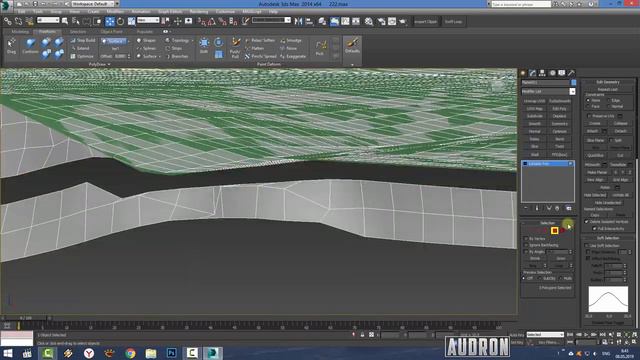Enable Use Soft Selection checkbox
This screenshot has height=360, width=640.
tap(587, 245)
